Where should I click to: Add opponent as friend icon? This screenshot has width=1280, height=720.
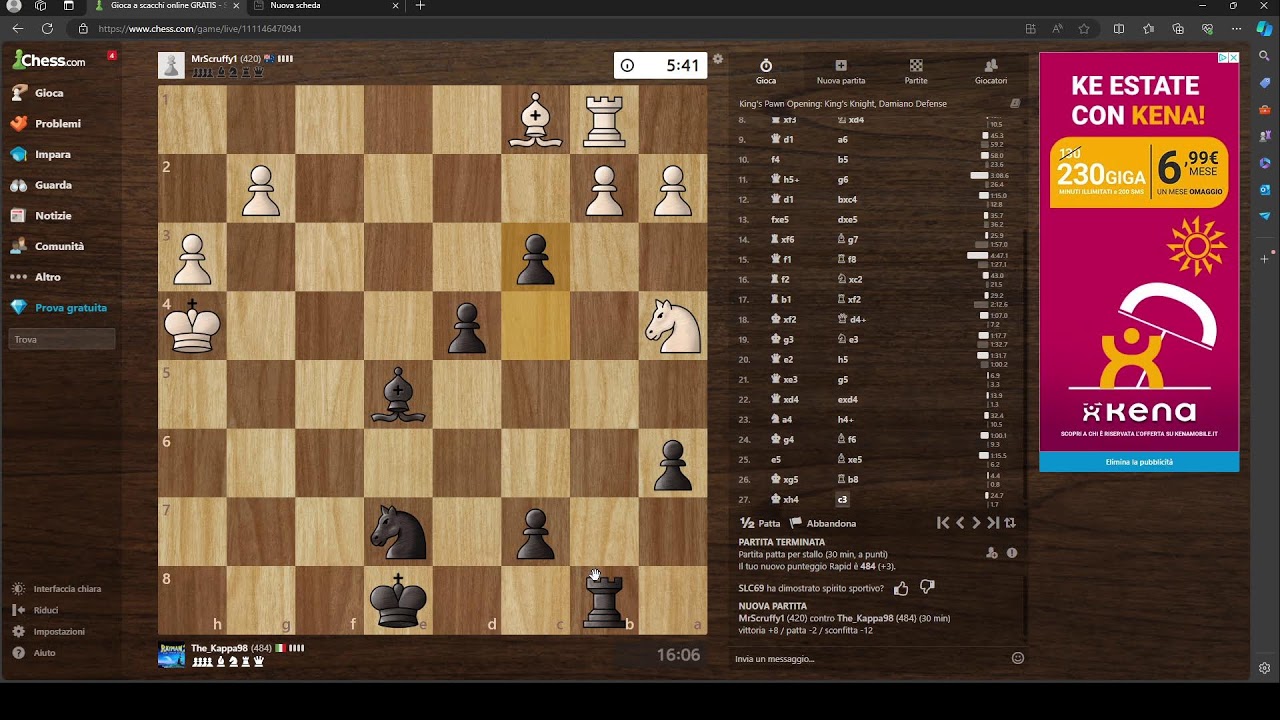point(991,553)
